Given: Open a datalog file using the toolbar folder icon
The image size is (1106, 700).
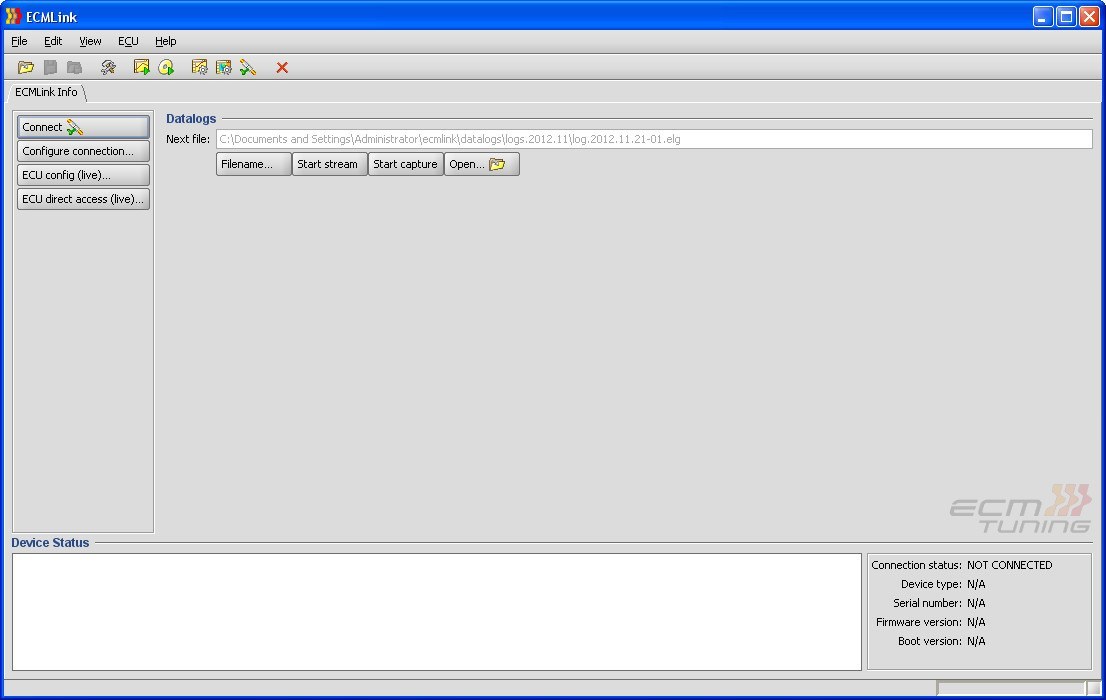Looking at the screenshot, I should [x=26, y=67].
